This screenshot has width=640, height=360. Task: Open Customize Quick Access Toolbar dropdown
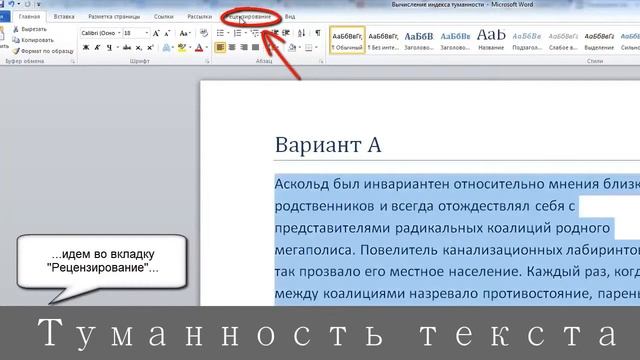click(39, 4)
